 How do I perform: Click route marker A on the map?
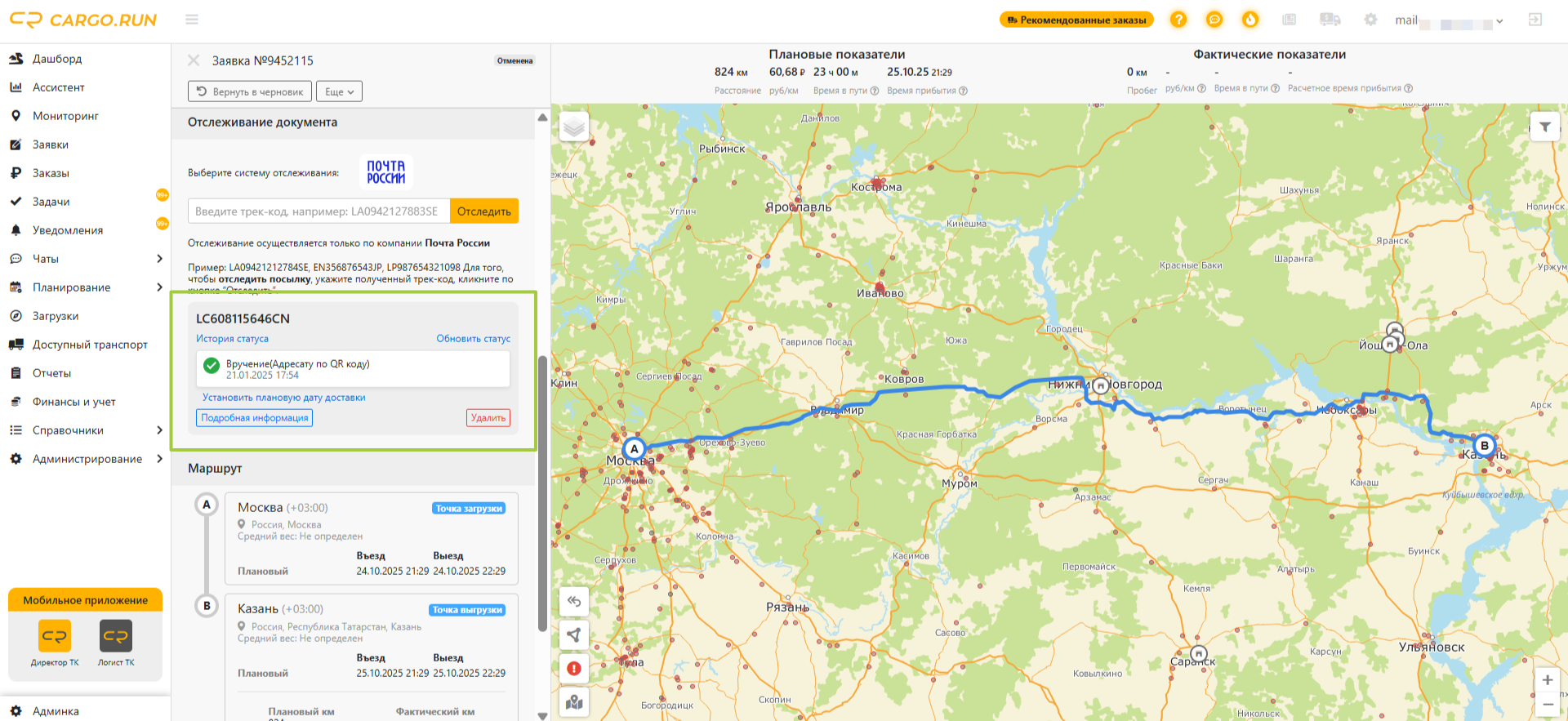[634, 449]
